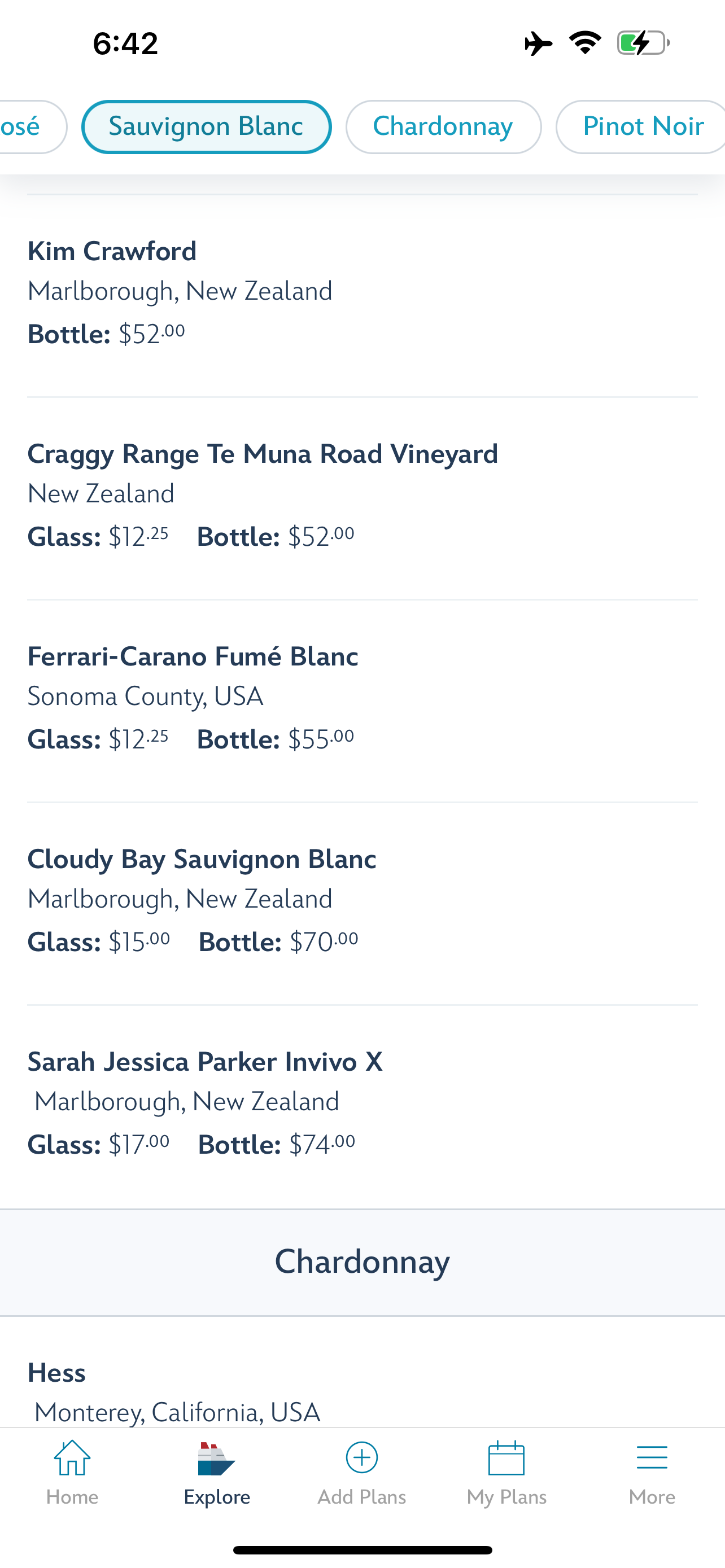
Task: Select the Pinot Noir filter chip
Action: coord(642,126)
